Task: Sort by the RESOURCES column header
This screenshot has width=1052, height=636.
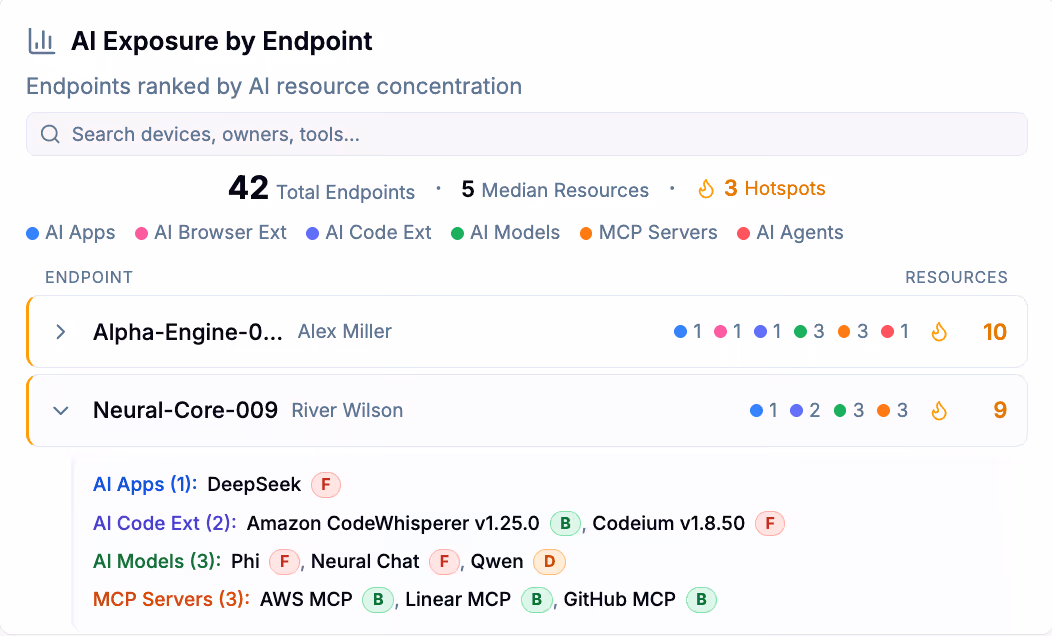Action: 956,277
